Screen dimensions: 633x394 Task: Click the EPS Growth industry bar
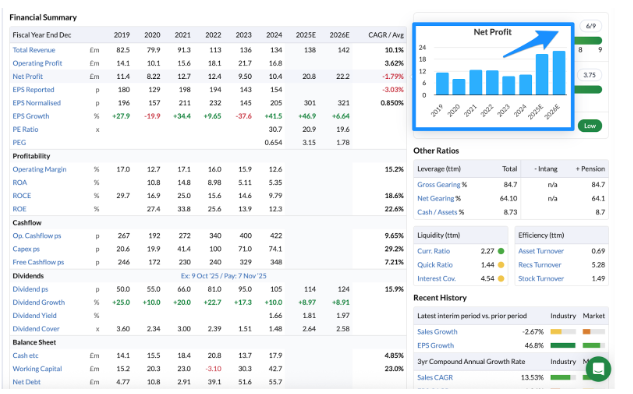click(563, 346)
